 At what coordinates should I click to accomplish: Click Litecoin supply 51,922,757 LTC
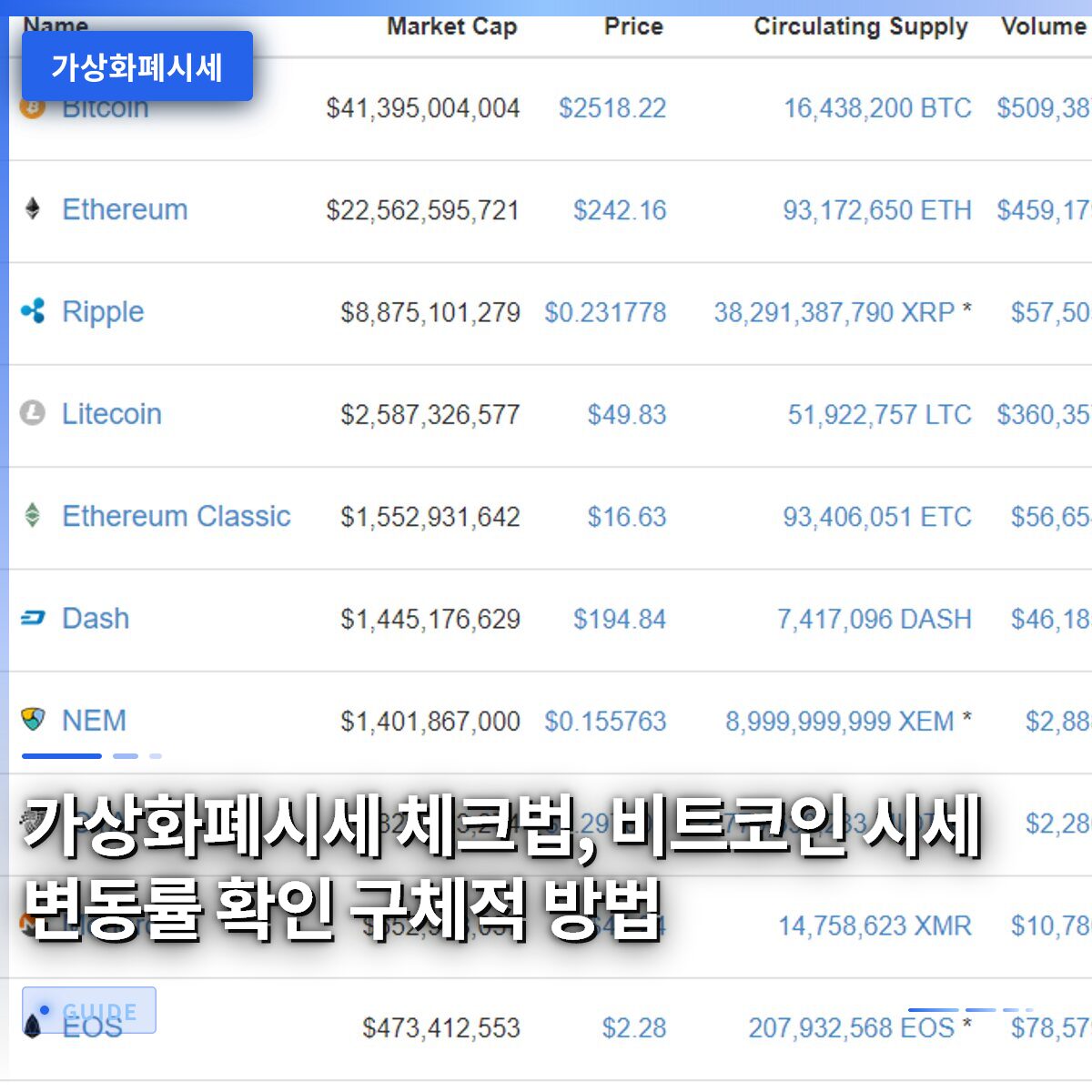coord(880,415)
